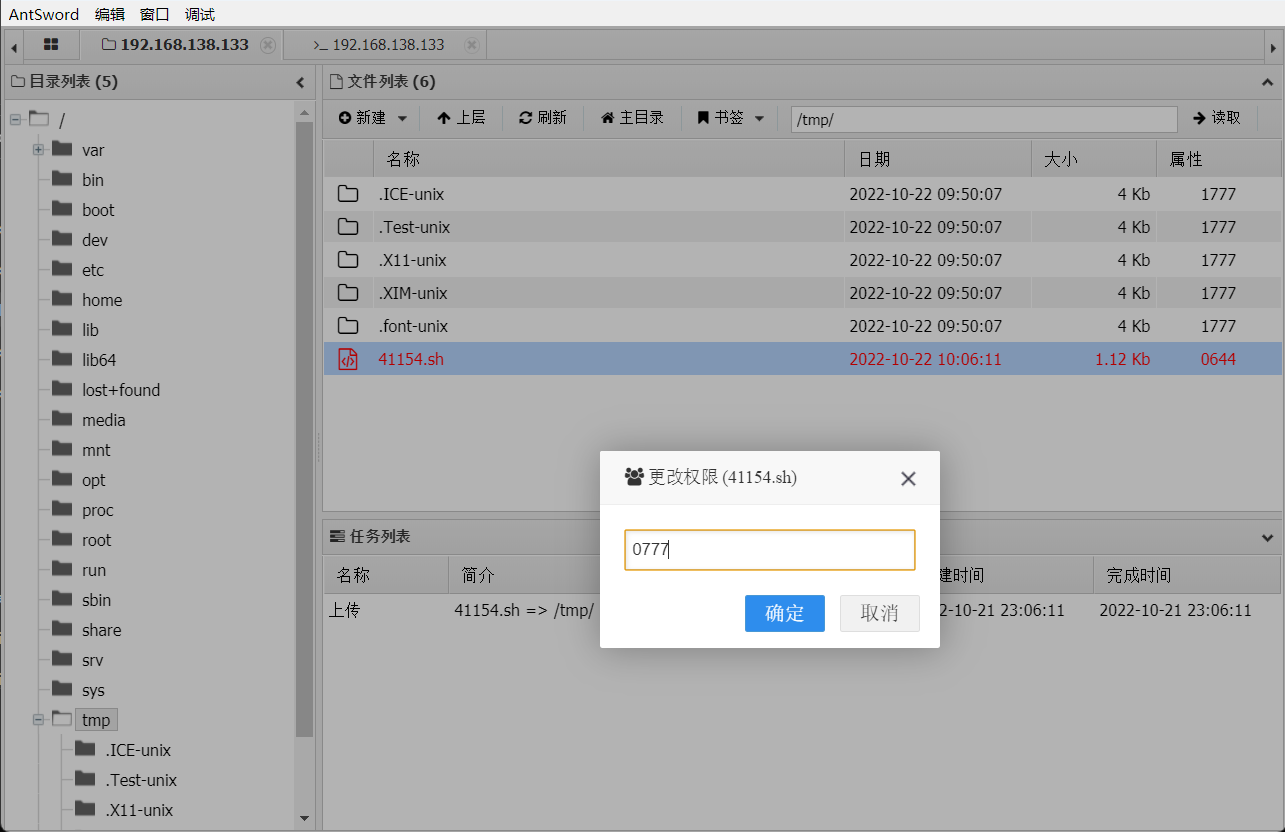The width and height of the screenshot is (1285, 832).
Task: Cancel the dialog with 取消
Action: point(879,613)
